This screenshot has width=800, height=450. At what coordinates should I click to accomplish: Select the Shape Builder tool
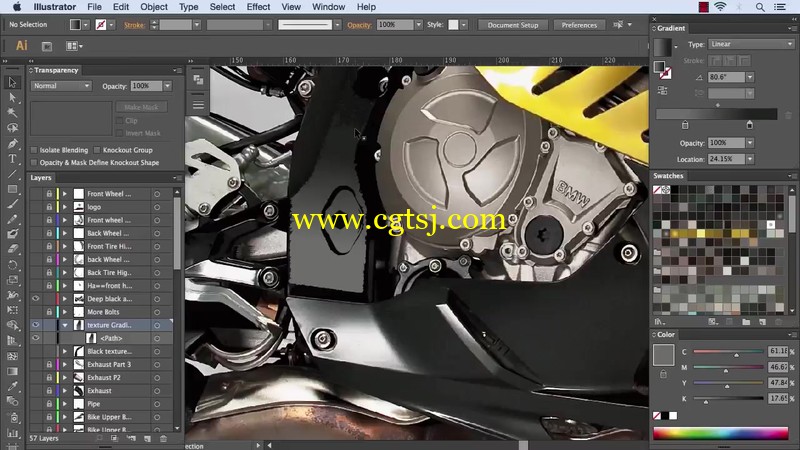coord(12,325)
